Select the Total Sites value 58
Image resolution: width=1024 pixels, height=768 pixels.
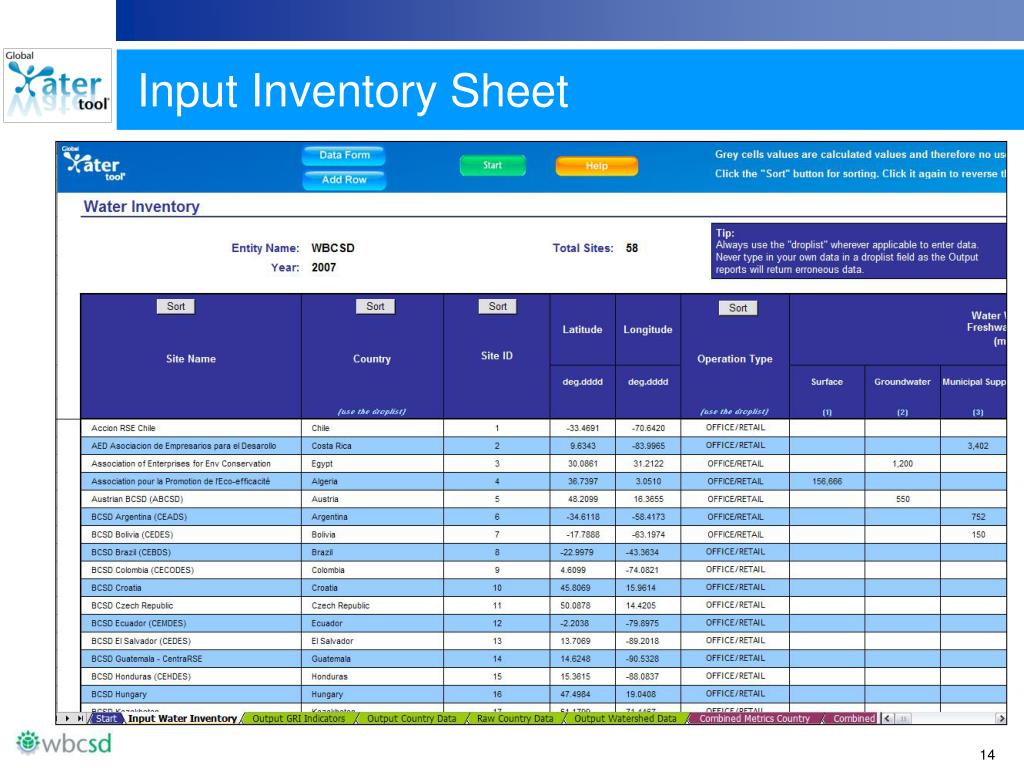632,248
